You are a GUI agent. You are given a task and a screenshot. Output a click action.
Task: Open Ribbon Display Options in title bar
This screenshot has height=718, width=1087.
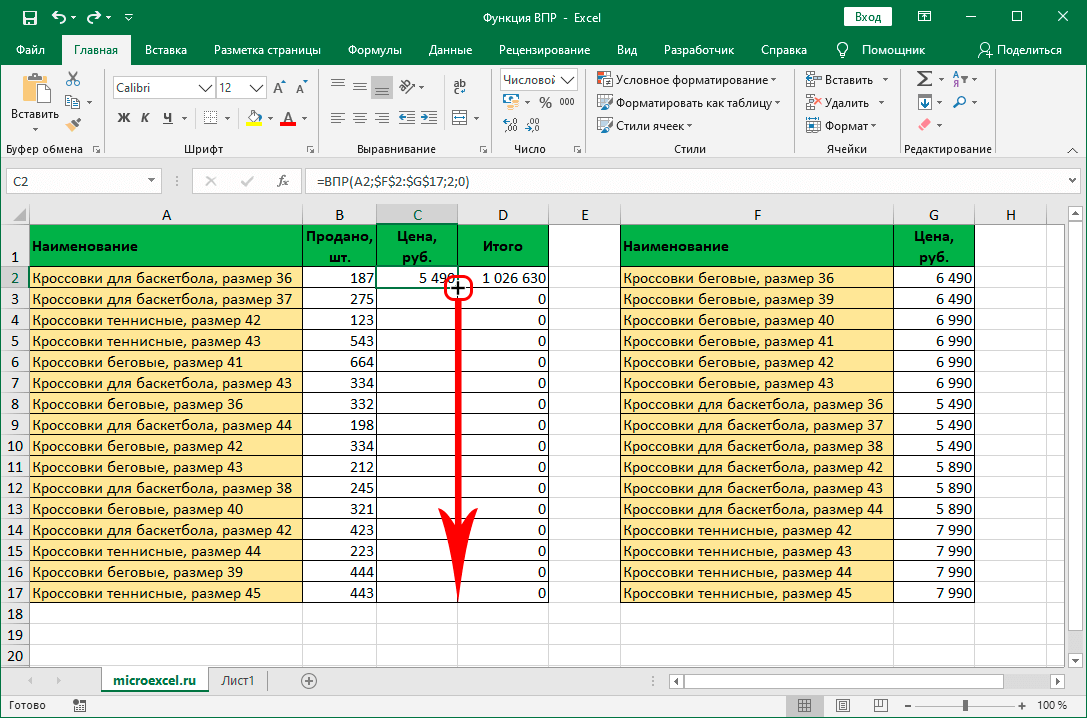click(923, 17)
